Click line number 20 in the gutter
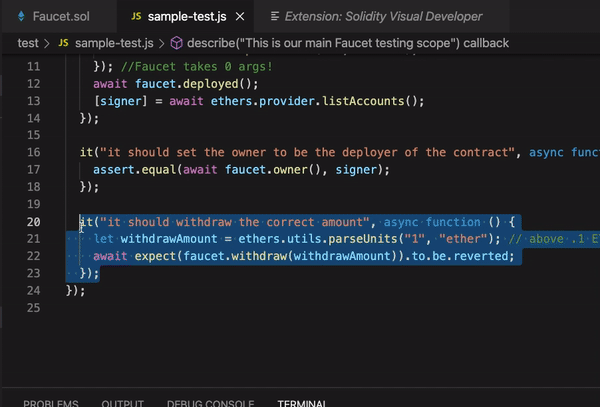600x407 pixels. (34, 222)
